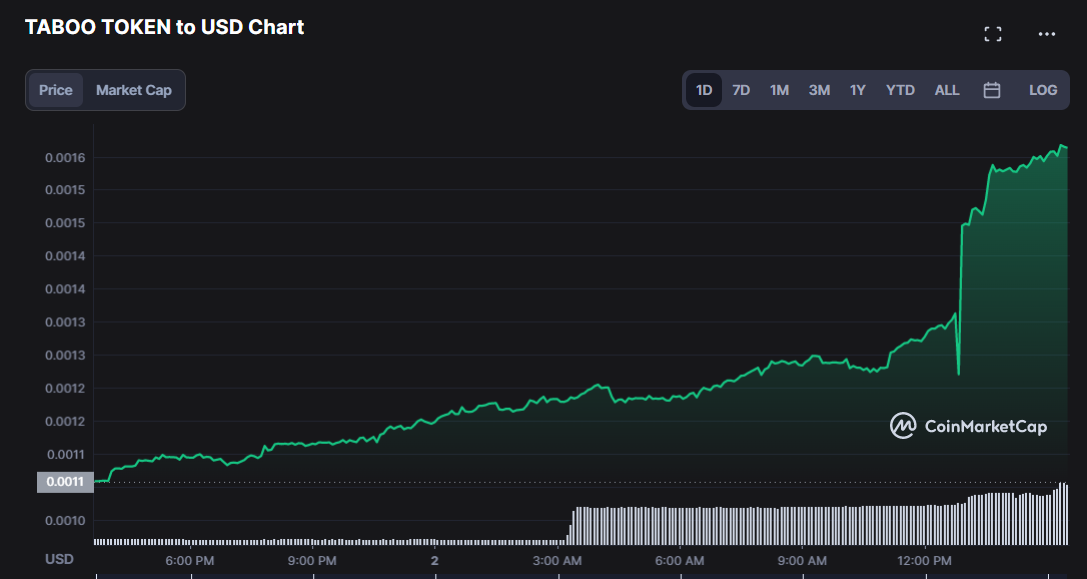Select the 1Y time range
The width and height of the screenshot is (1087, 579).
click(858, 90)
